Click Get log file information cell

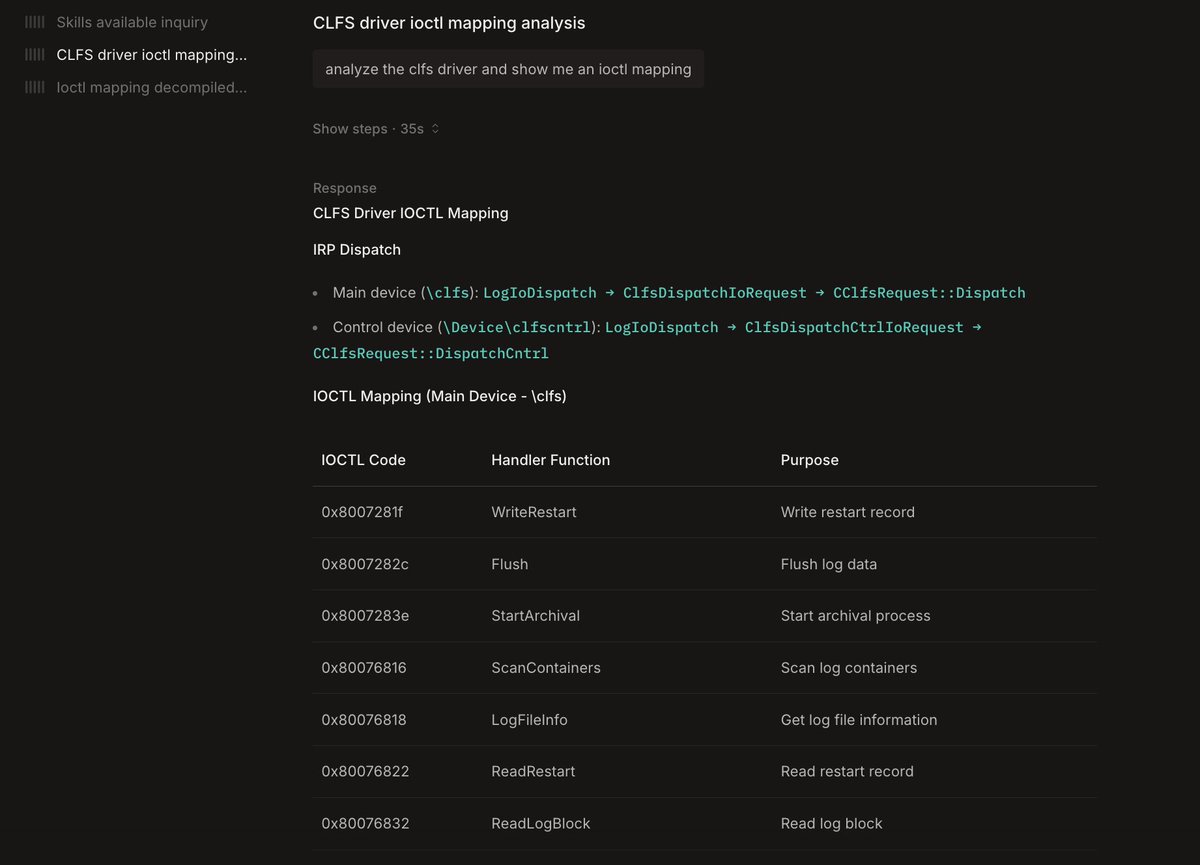[x=859, y=720]
